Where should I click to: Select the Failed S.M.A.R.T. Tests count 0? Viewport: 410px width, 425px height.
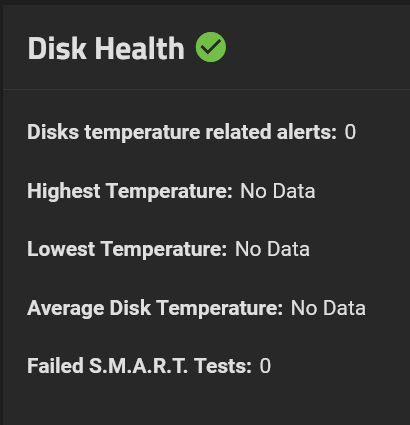(265, 366)
